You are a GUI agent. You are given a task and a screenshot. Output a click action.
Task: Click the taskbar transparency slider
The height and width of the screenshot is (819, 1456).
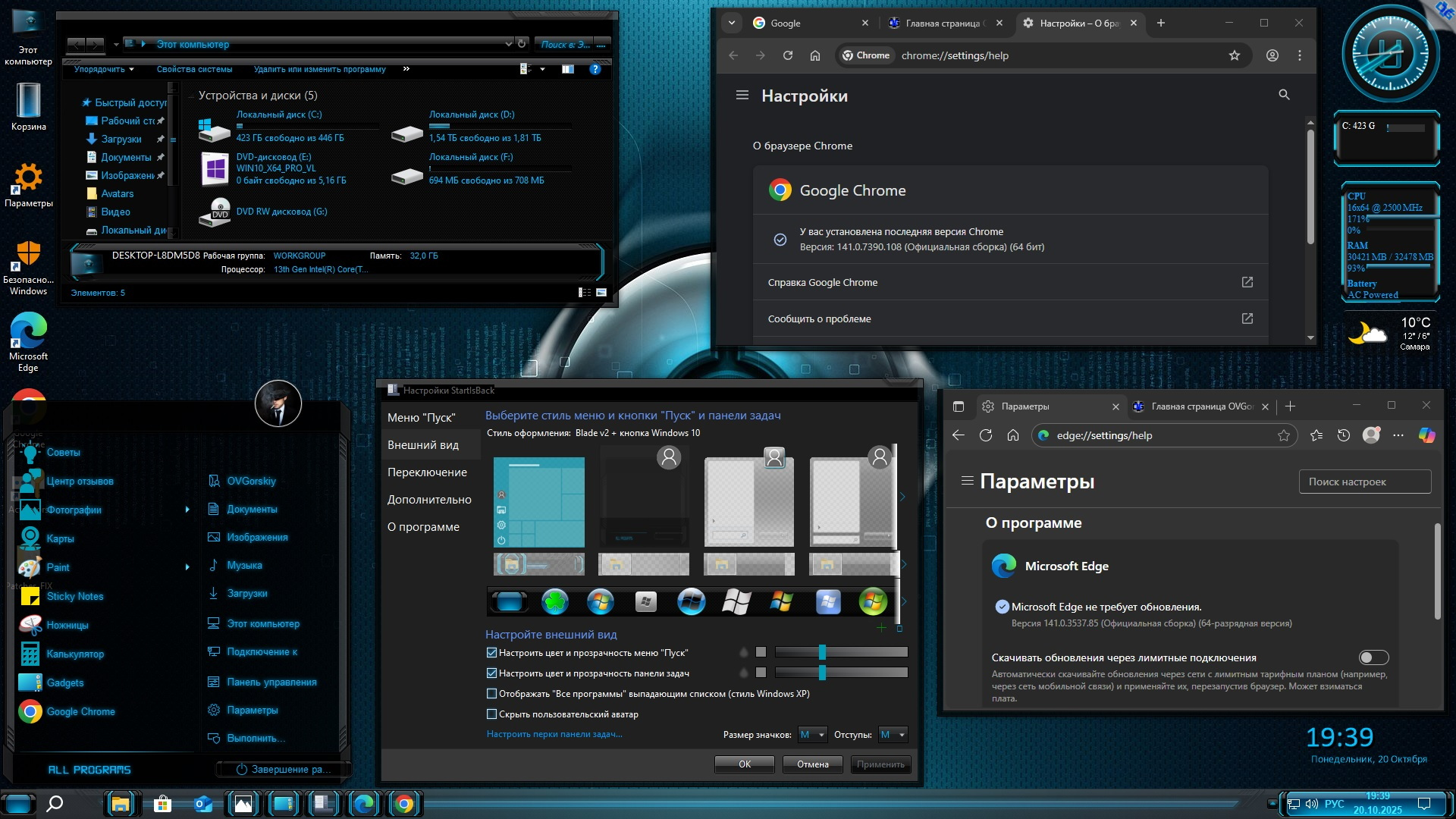pyautogui.click(x=822, y=673)
